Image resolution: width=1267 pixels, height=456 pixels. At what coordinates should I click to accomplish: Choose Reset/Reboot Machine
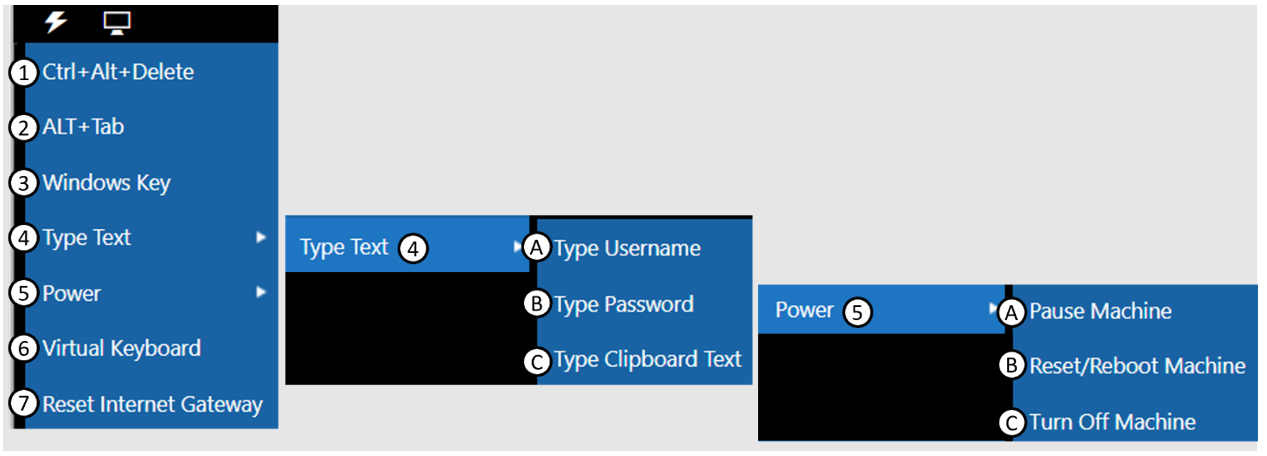pos(1137,366)
